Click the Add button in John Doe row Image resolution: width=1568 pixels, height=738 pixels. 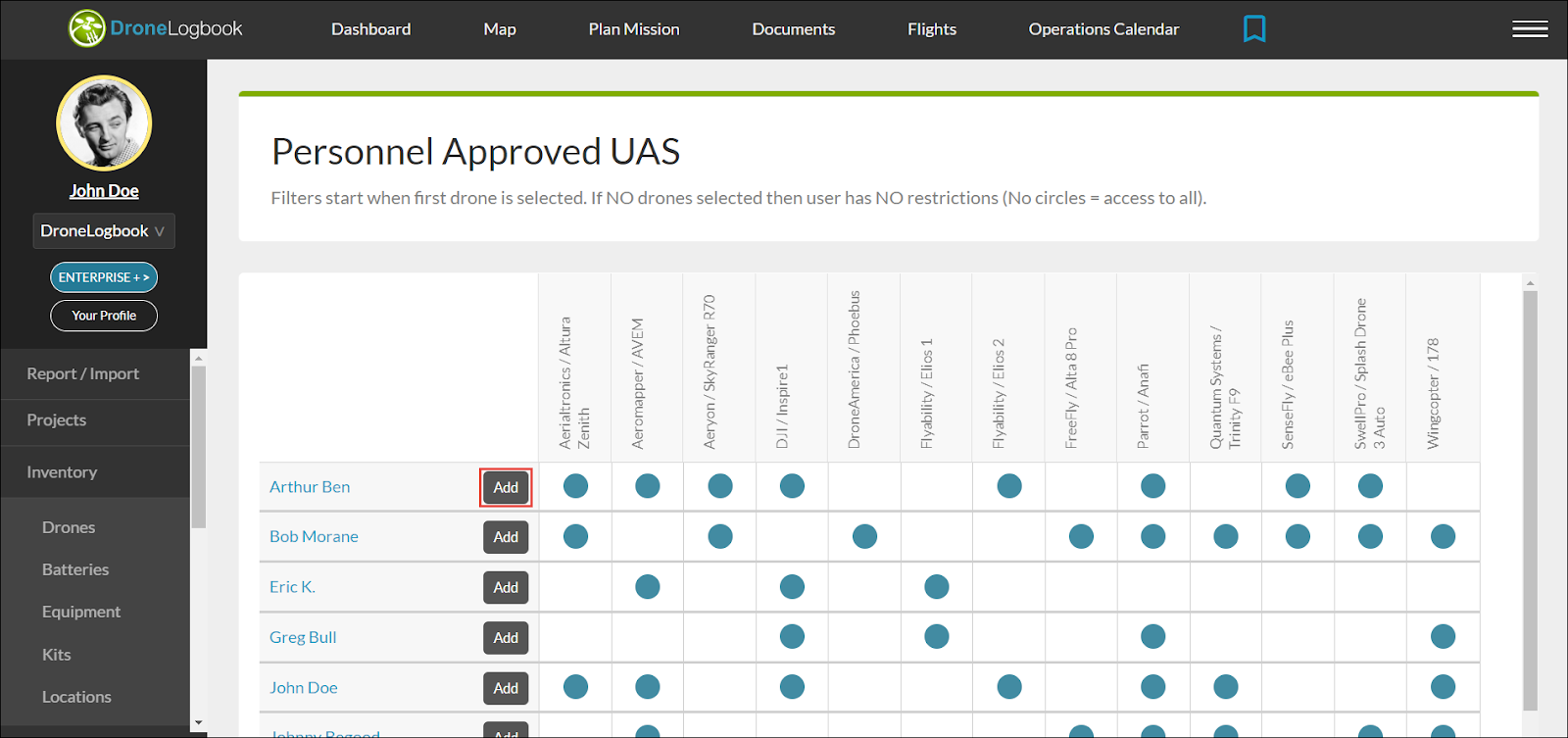506,688
